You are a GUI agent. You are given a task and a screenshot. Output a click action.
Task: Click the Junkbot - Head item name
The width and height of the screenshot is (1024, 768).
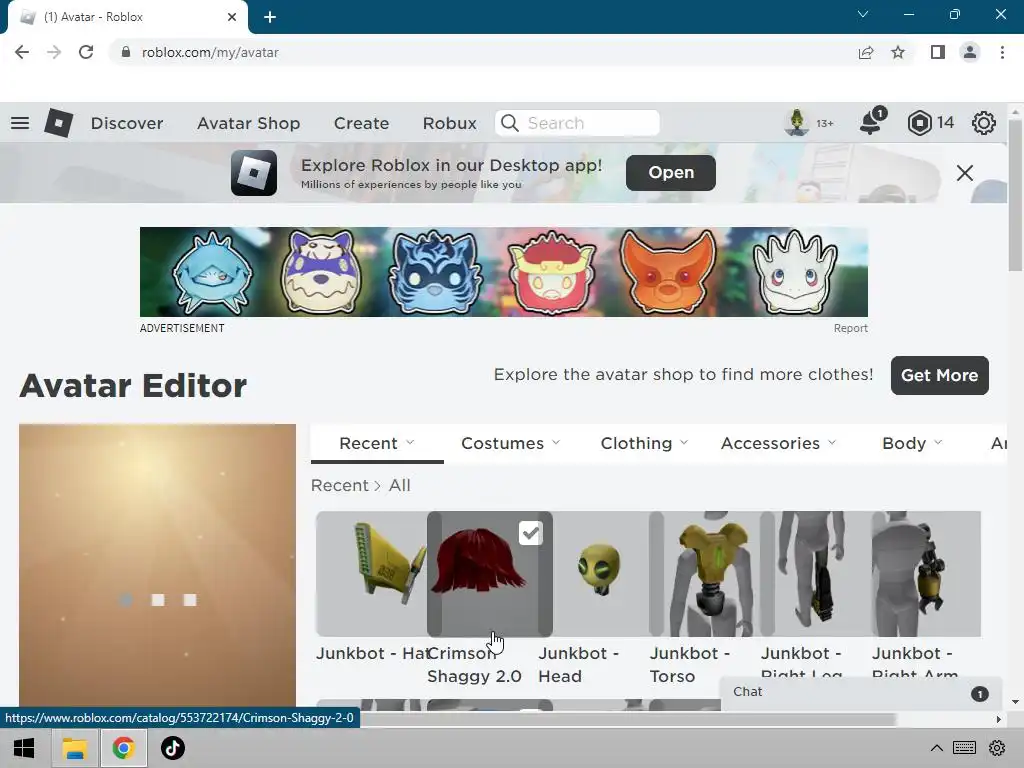(x=579, y=665)
